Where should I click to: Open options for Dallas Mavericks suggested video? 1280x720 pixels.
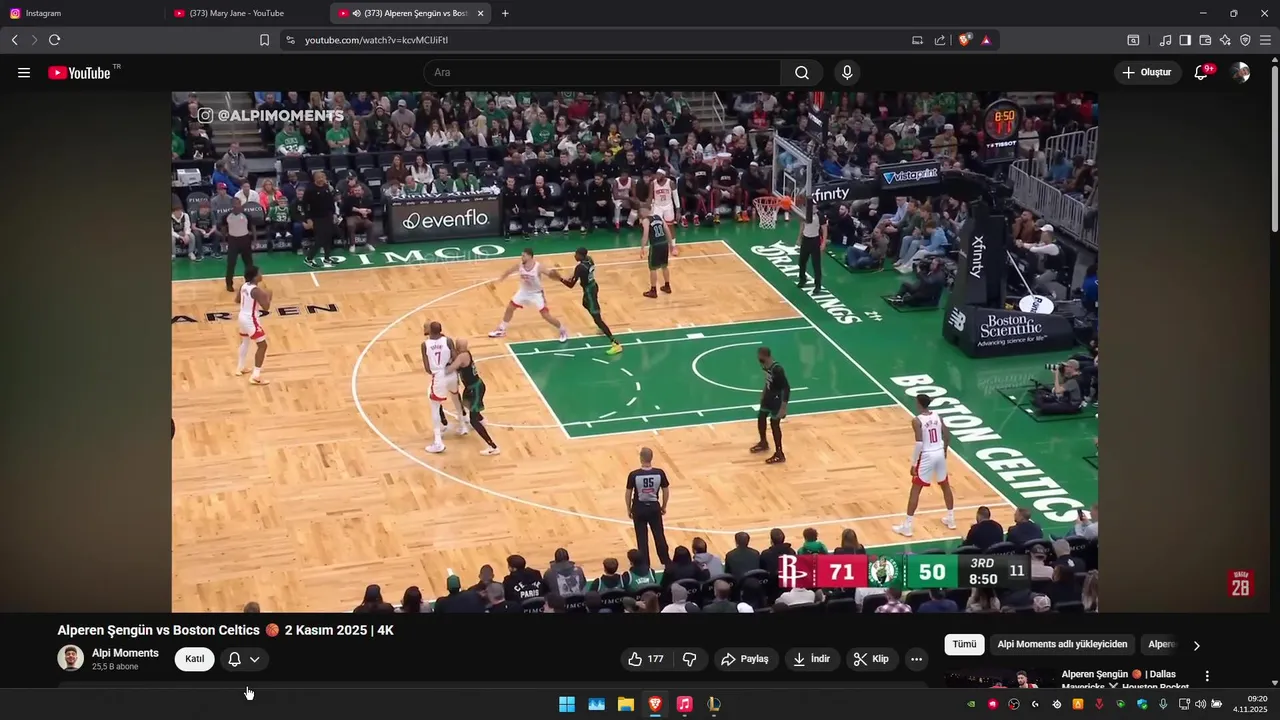point(1207,676)
